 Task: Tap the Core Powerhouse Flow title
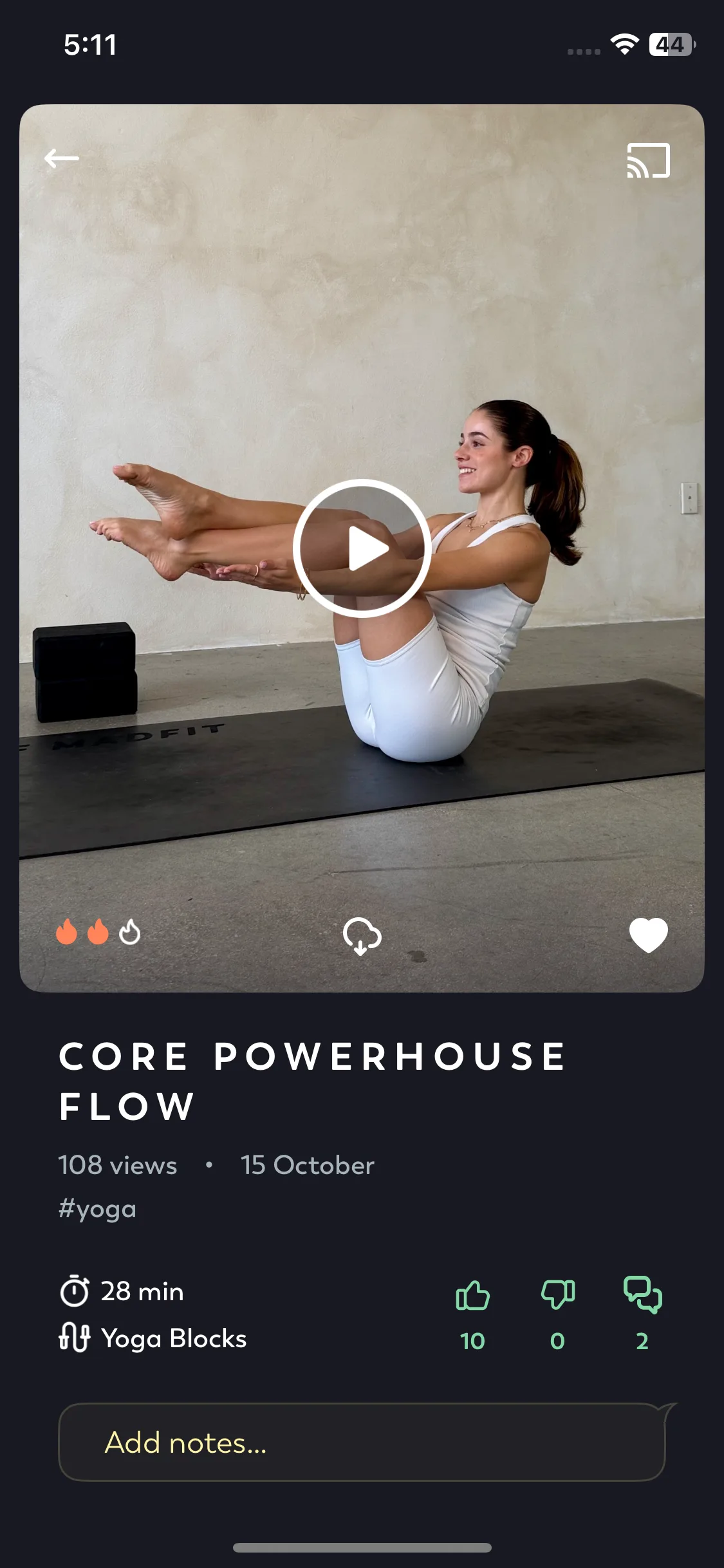point(313,1081)
